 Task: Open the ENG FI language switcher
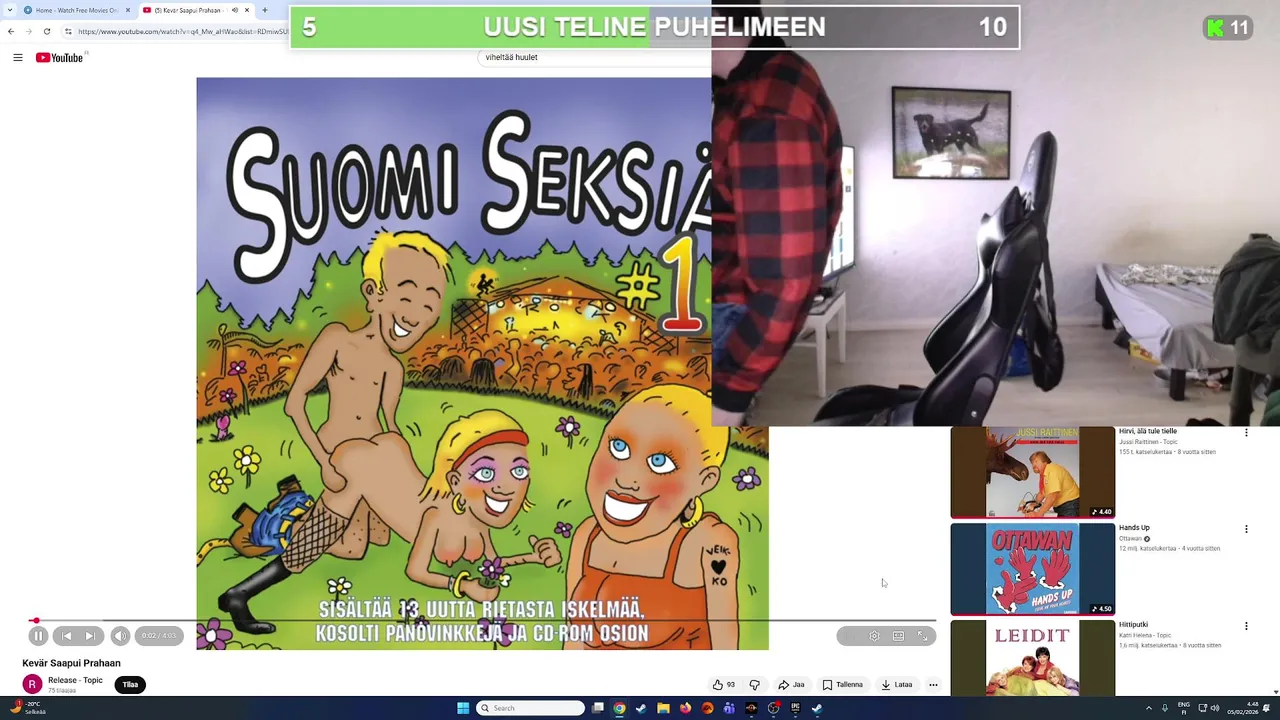tap(1184, 708)
